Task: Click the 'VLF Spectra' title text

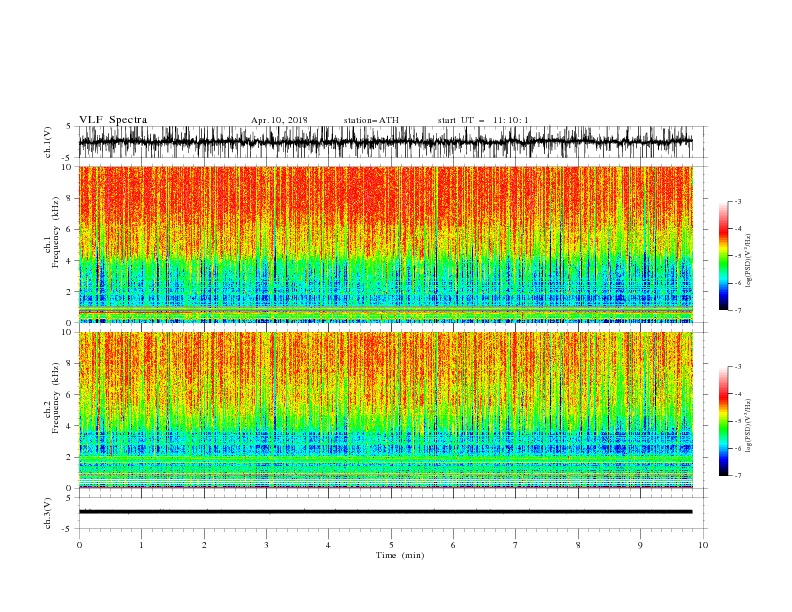Action: click(x=113, y=120)
